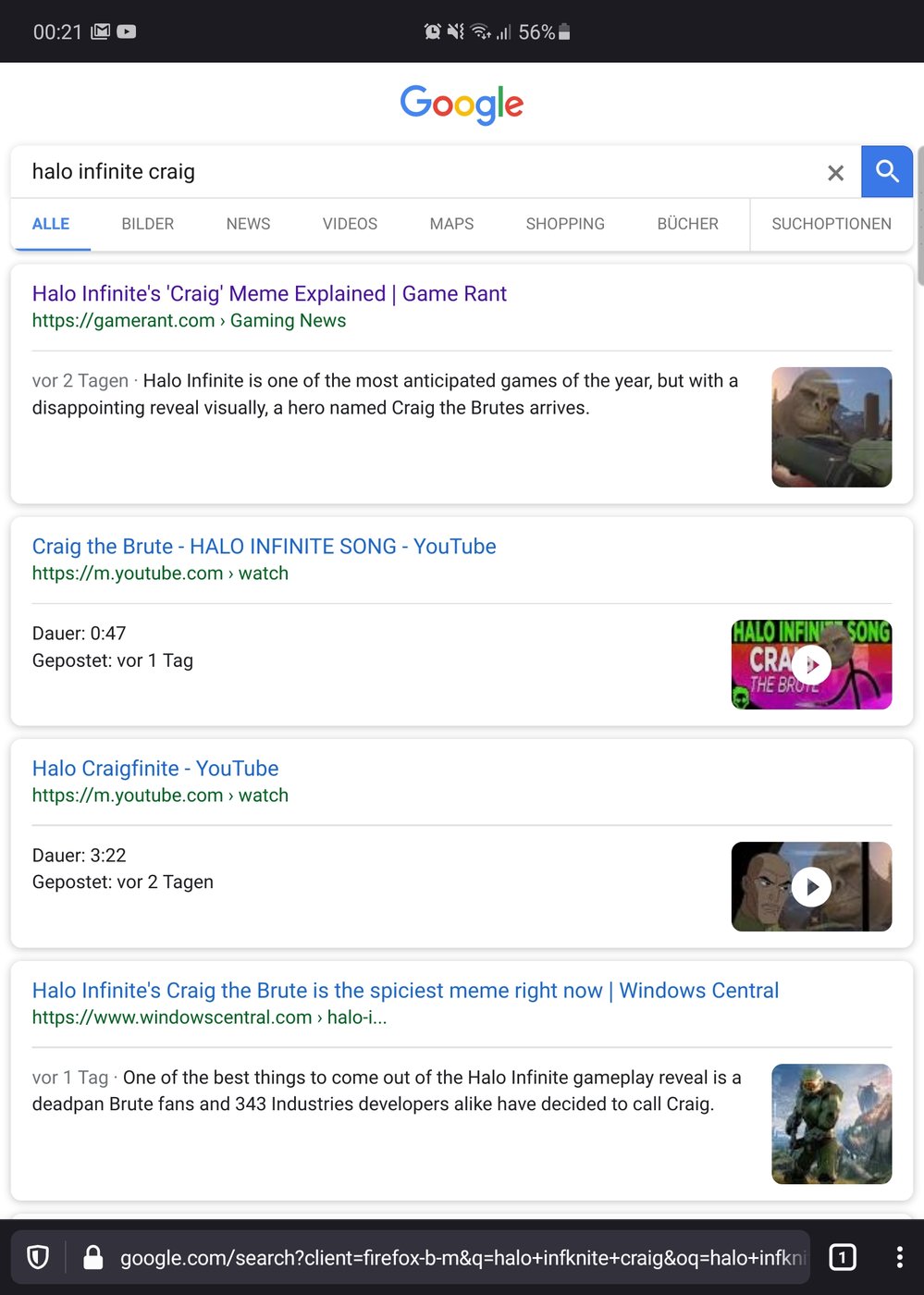This screenshot has height=1295, width=924.
Task: Tap the battery icon in status bar
Action: (564, 31)
